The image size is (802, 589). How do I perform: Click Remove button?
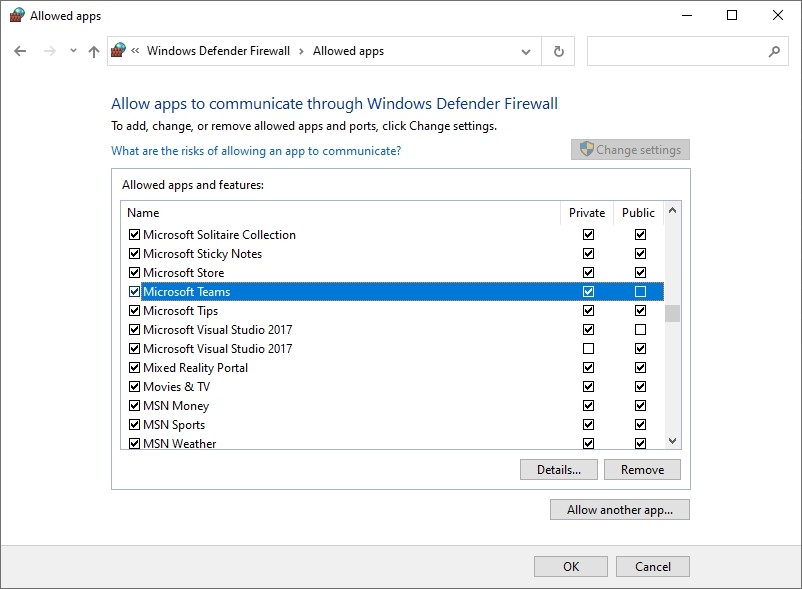point(642,469)
